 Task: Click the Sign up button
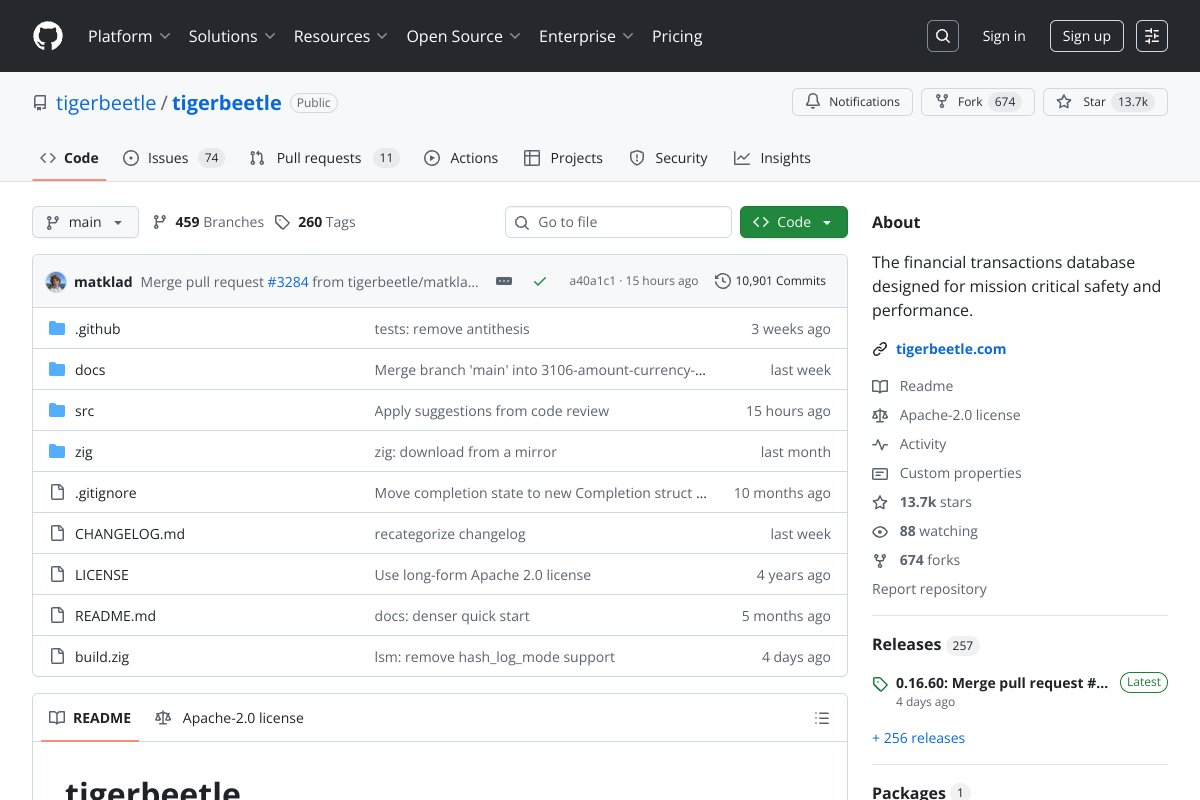[x=1087, y=36]
